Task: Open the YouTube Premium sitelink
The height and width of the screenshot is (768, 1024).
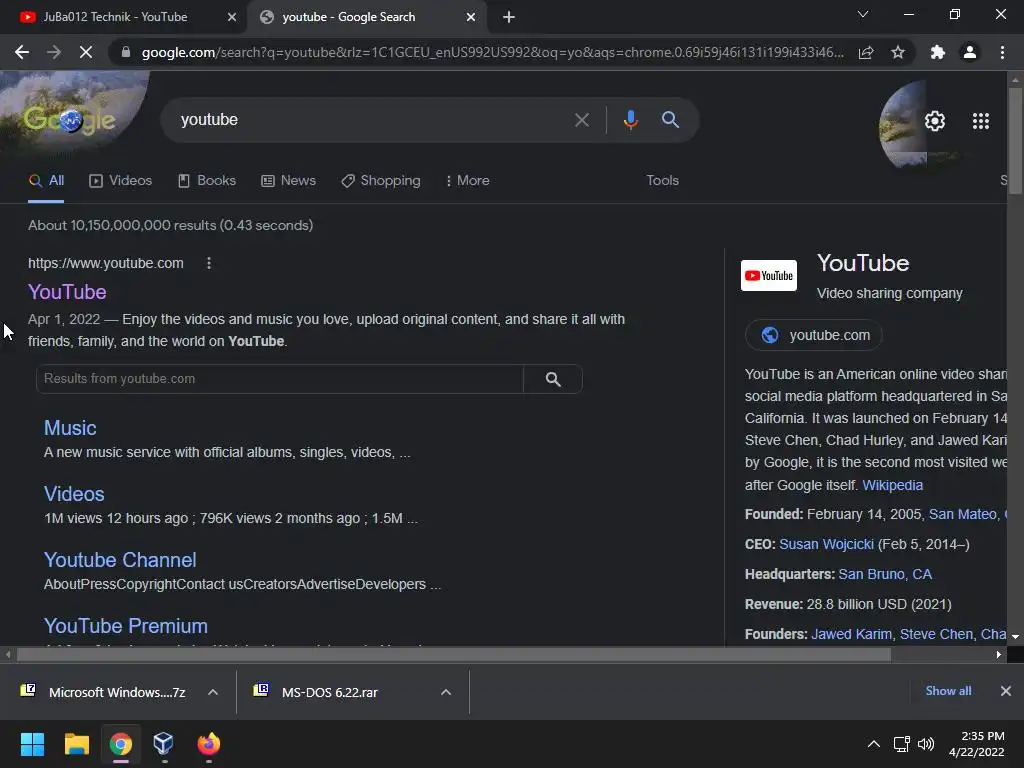Action: pyautogui.click(x=125, y=626)
